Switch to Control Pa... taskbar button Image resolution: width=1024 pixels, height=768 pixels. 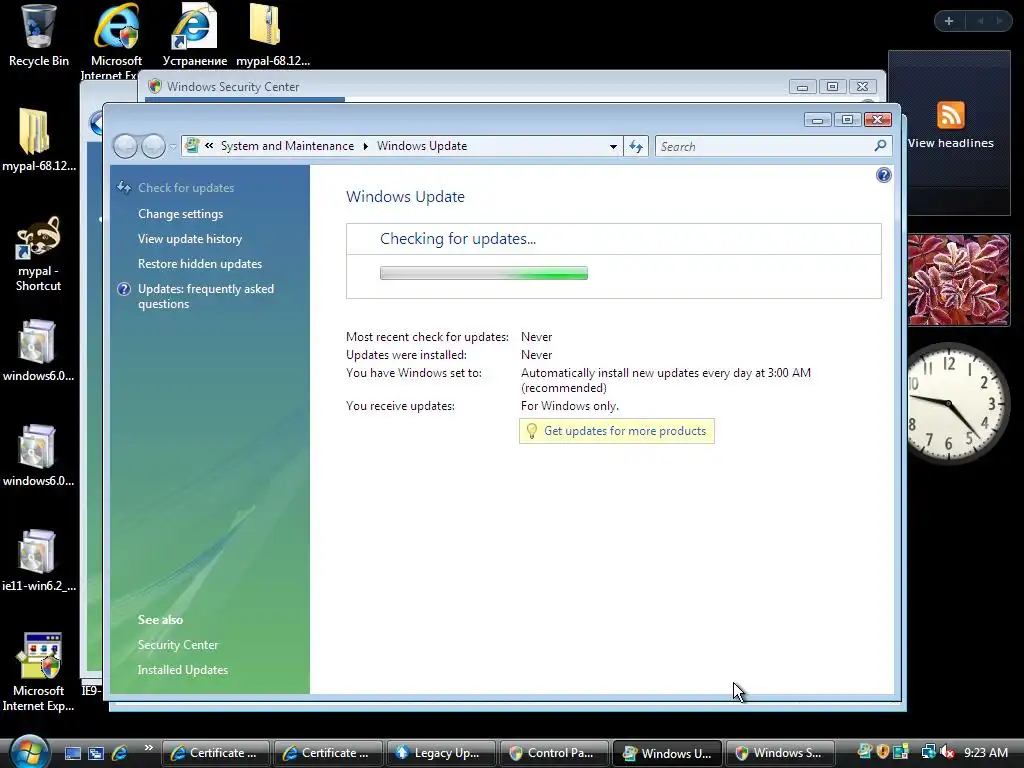point(552,753)
